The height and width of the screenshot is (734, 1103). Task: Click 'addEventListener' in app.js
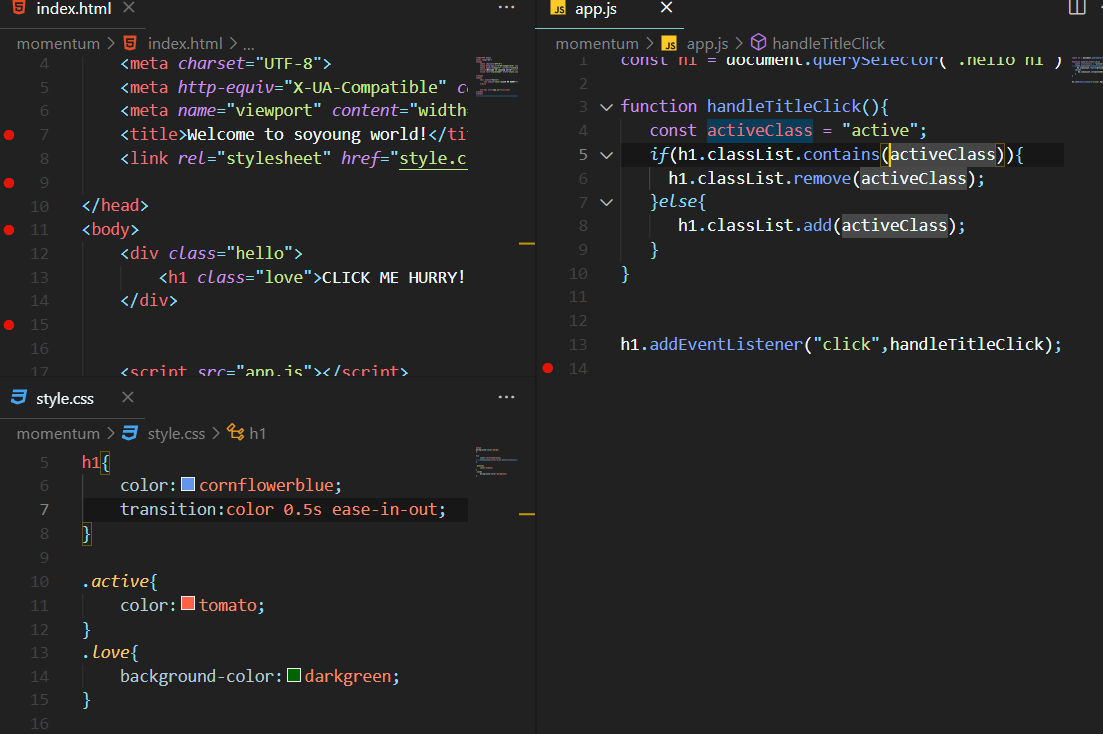pyautogui.click(x=726, y=344)
